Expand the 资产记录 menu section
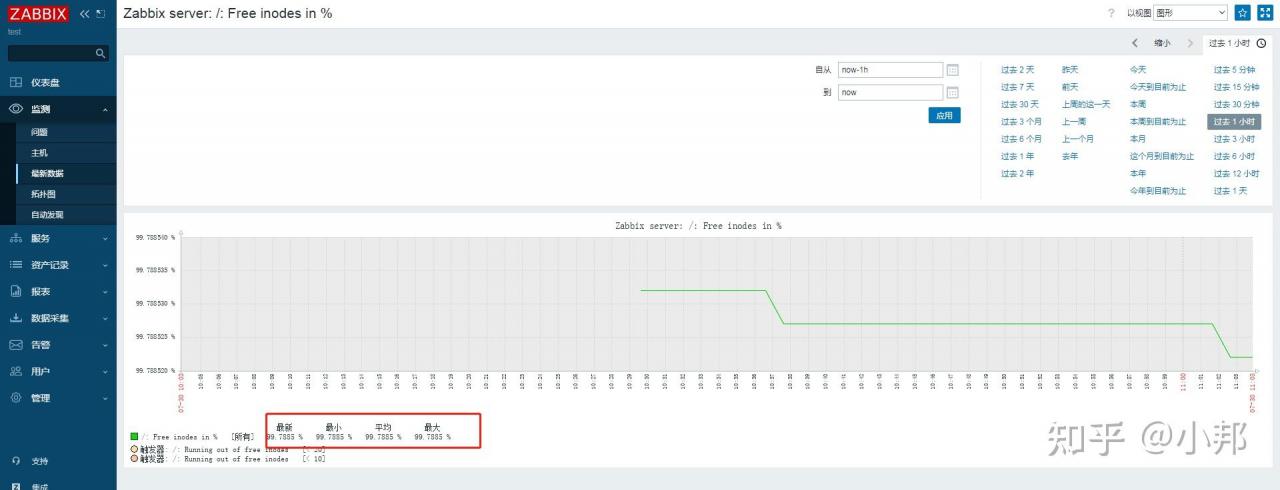This screenshot has height=490, width=1280. click(x=58, y=265)
